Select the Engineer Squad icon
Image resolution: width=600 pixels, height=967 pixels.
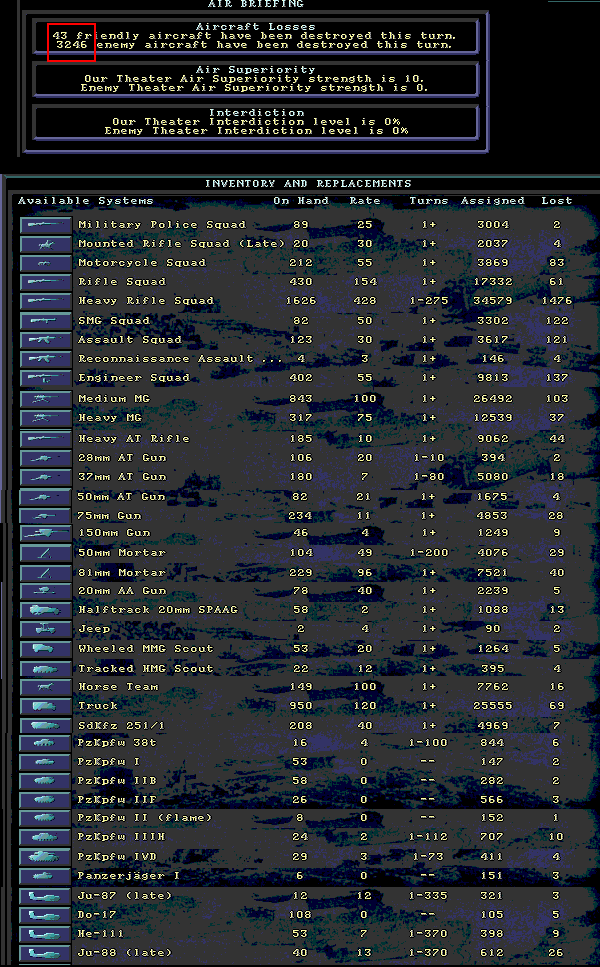(x=46, y=378)
